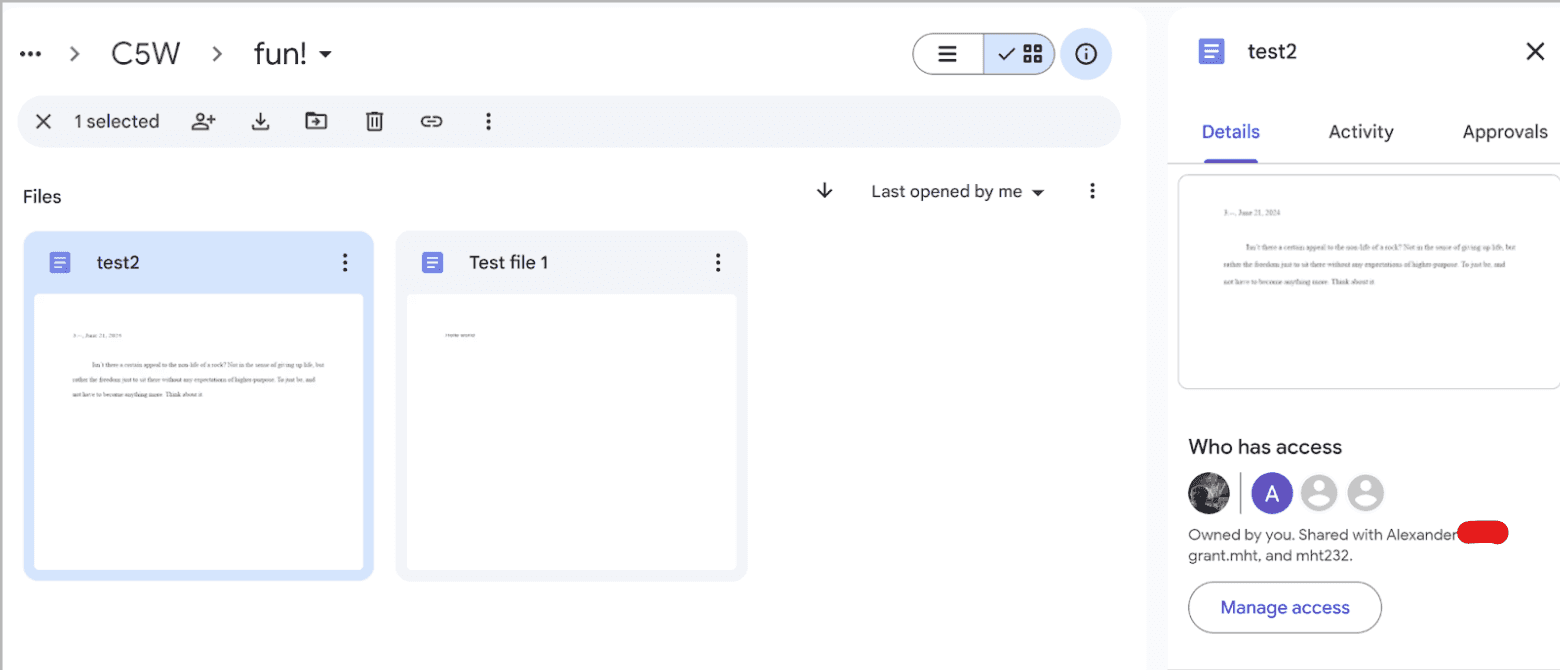Screen dimensions: 1560x670
Task: Open the C5W folder breadcrumb
Action: tap(145, 54)
